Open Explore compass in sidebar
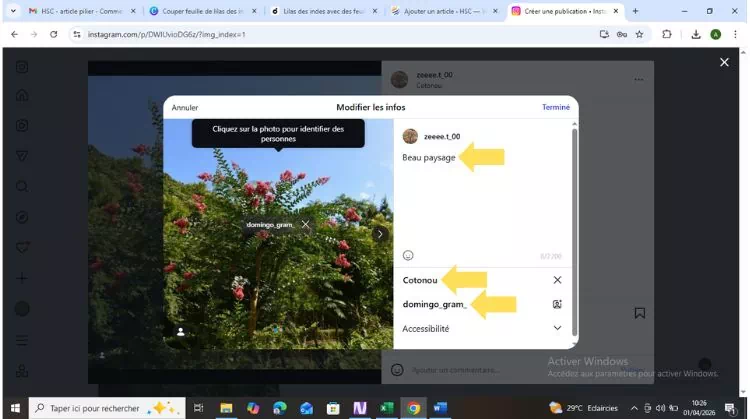The height and width of the screenshot is (419, 750). pos(22,217)
